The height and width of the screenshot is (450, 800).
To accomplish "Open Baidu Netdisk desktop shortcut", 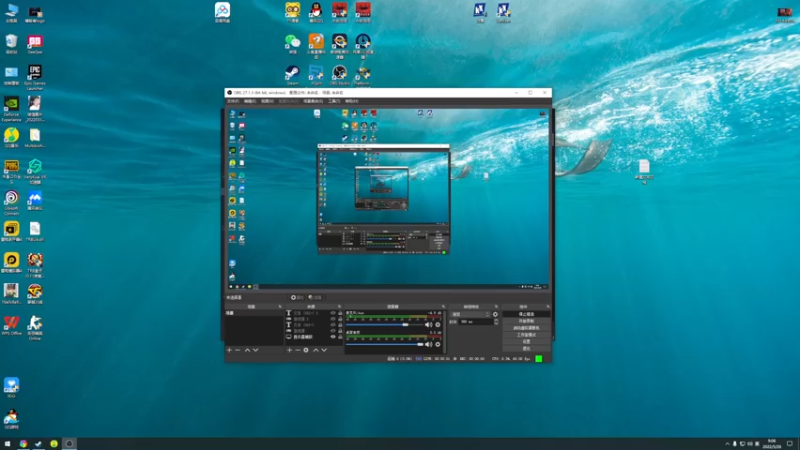I will (222, 12).
